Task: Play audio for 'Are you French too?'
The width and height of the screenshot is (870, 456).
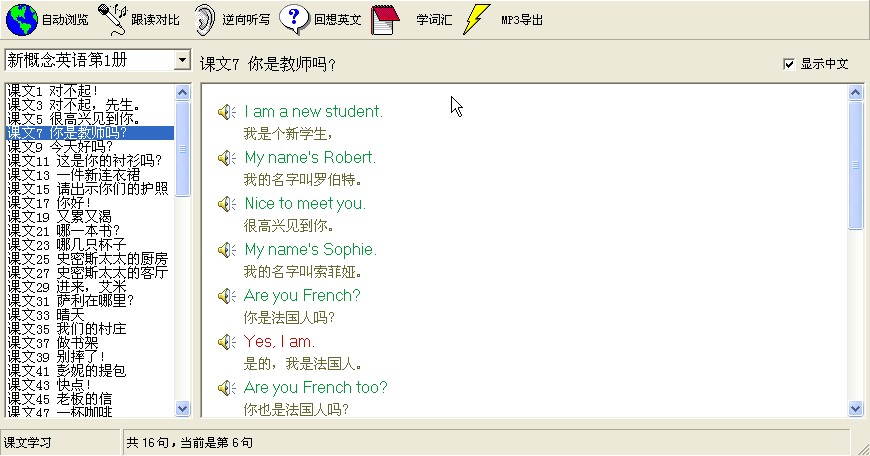Action: 226,388
